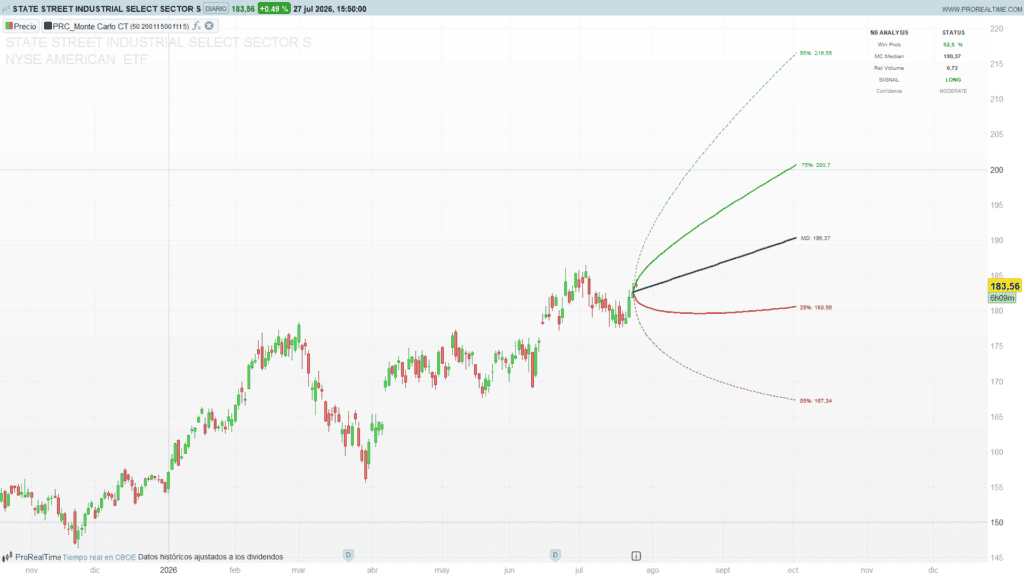1024x576 pixels.
Task: Click the PRC_Monte Carlo dark color swatch
Action: tap(48, 26)
